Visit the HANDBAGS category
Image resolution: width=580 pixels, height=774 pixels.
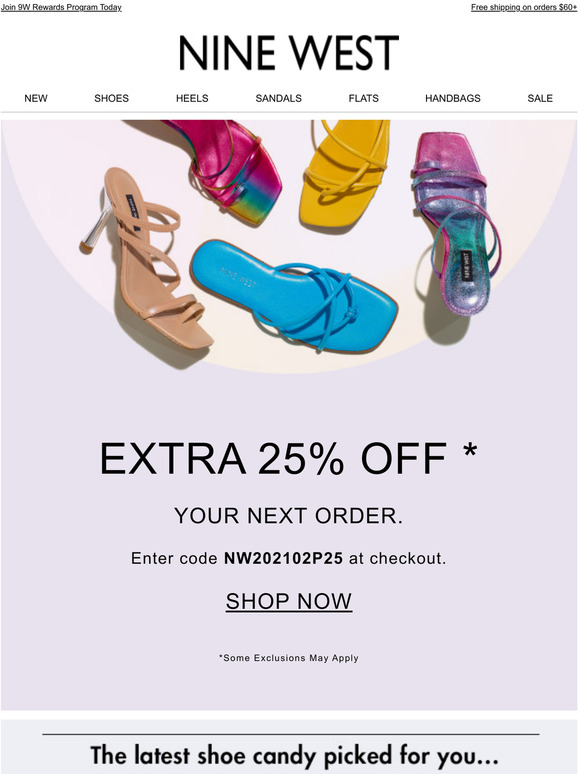click(453, 98)
